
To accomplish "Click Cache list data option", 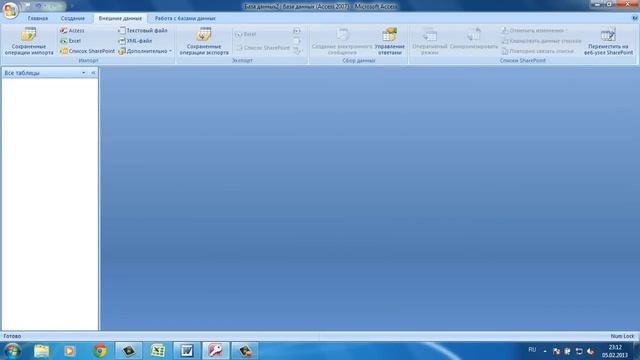I will [541, 41].
